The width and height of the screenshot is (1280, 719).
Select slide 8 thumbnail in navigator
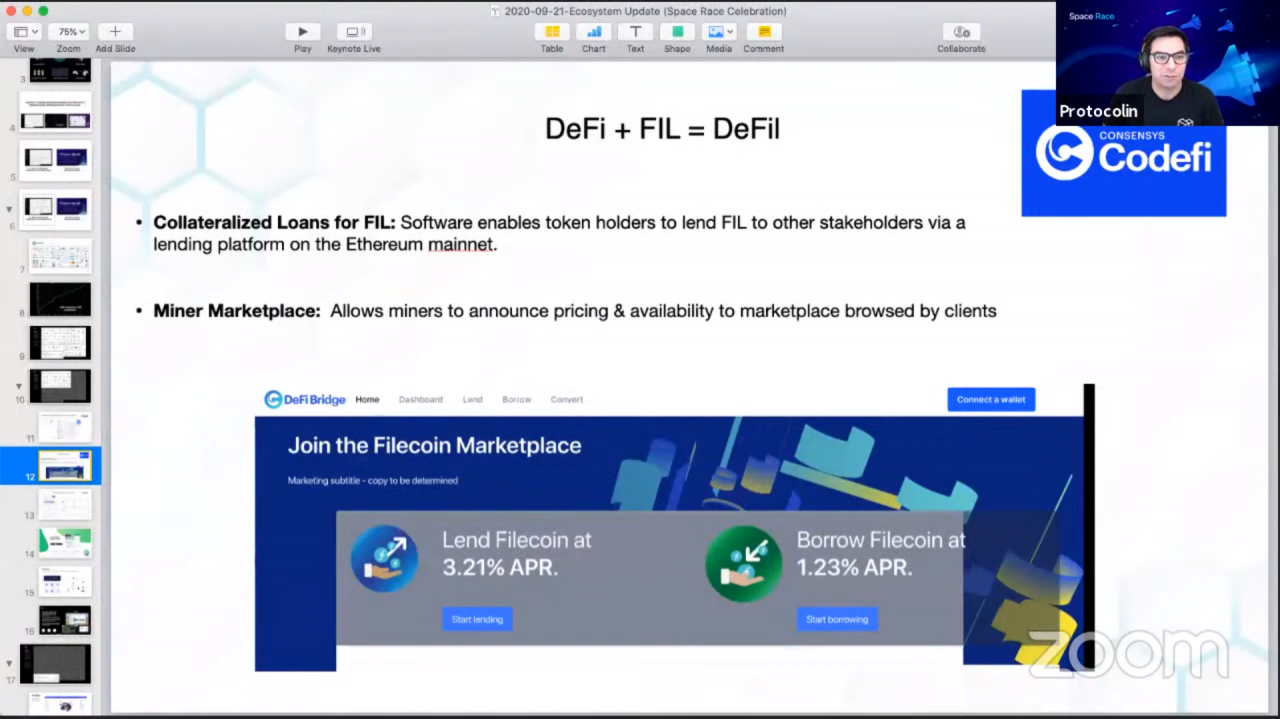60,299
